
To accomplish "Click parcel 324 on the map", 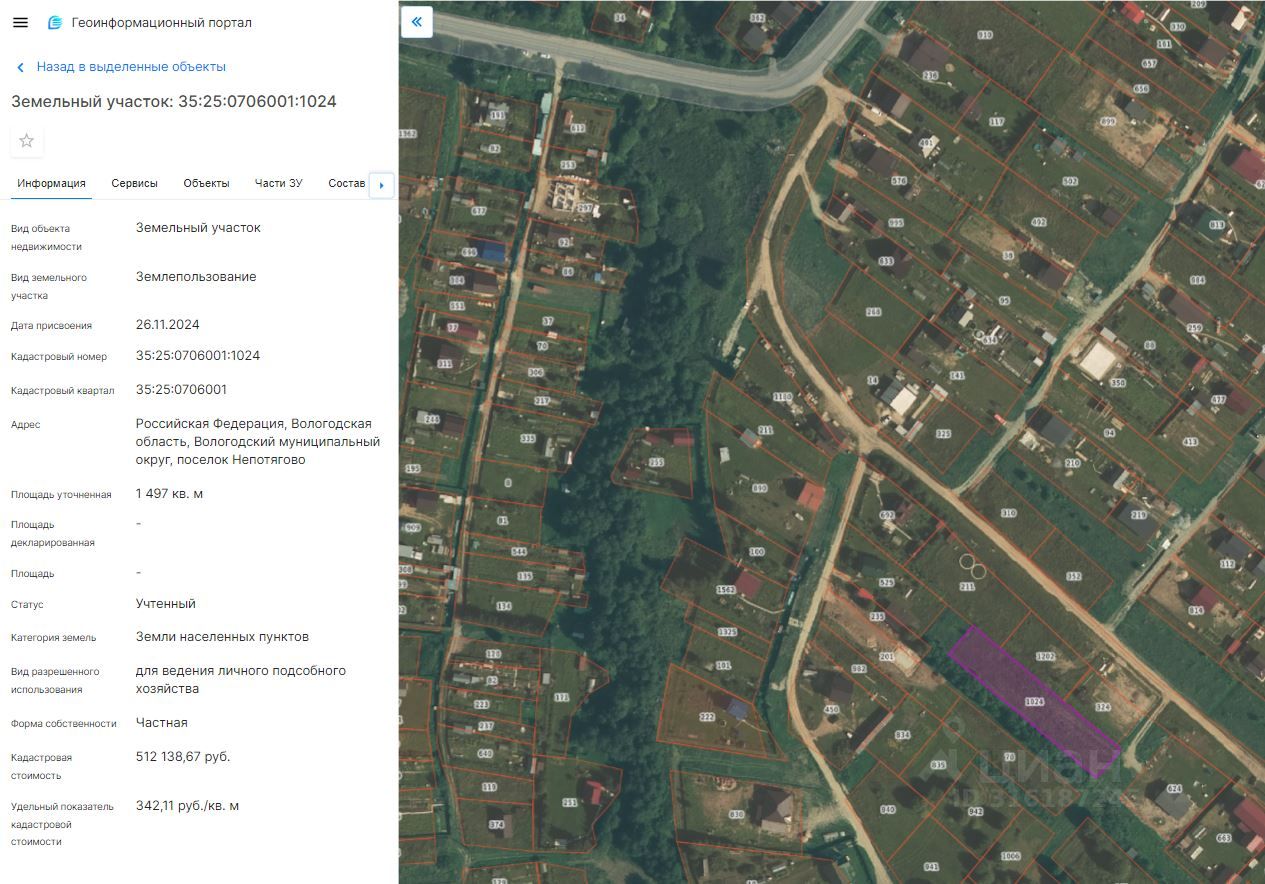I will 1102,707.
